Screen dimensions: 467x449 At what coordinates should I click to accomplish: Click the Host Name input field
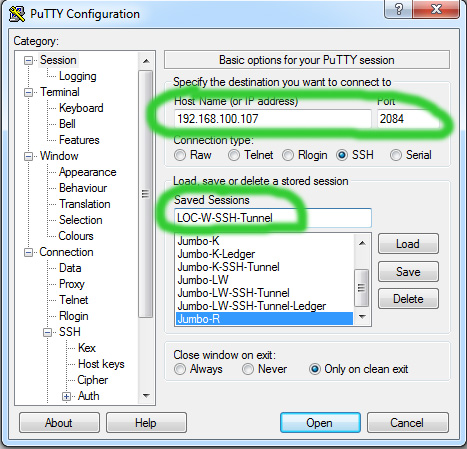[272, 119]
